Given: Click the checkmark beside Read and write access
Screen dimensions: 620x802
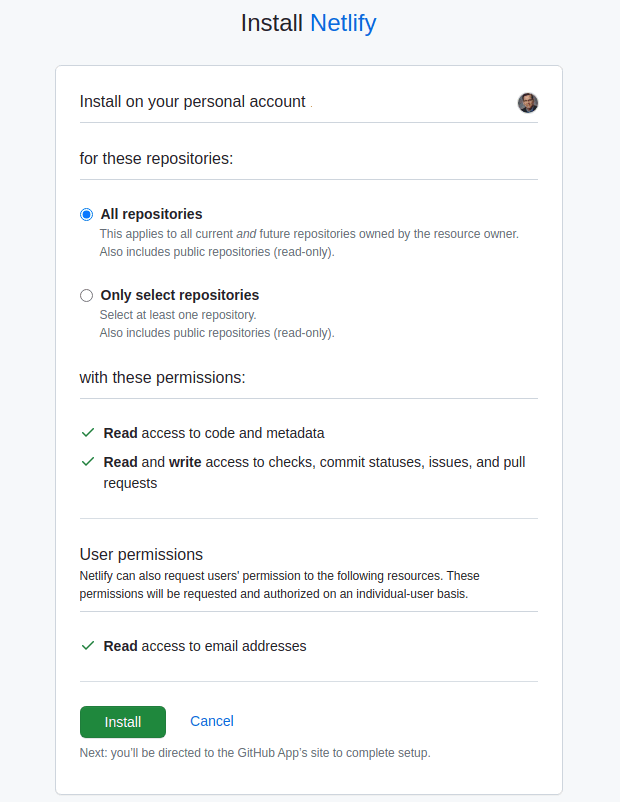Looking at the screenshot, I should [88, 462].
